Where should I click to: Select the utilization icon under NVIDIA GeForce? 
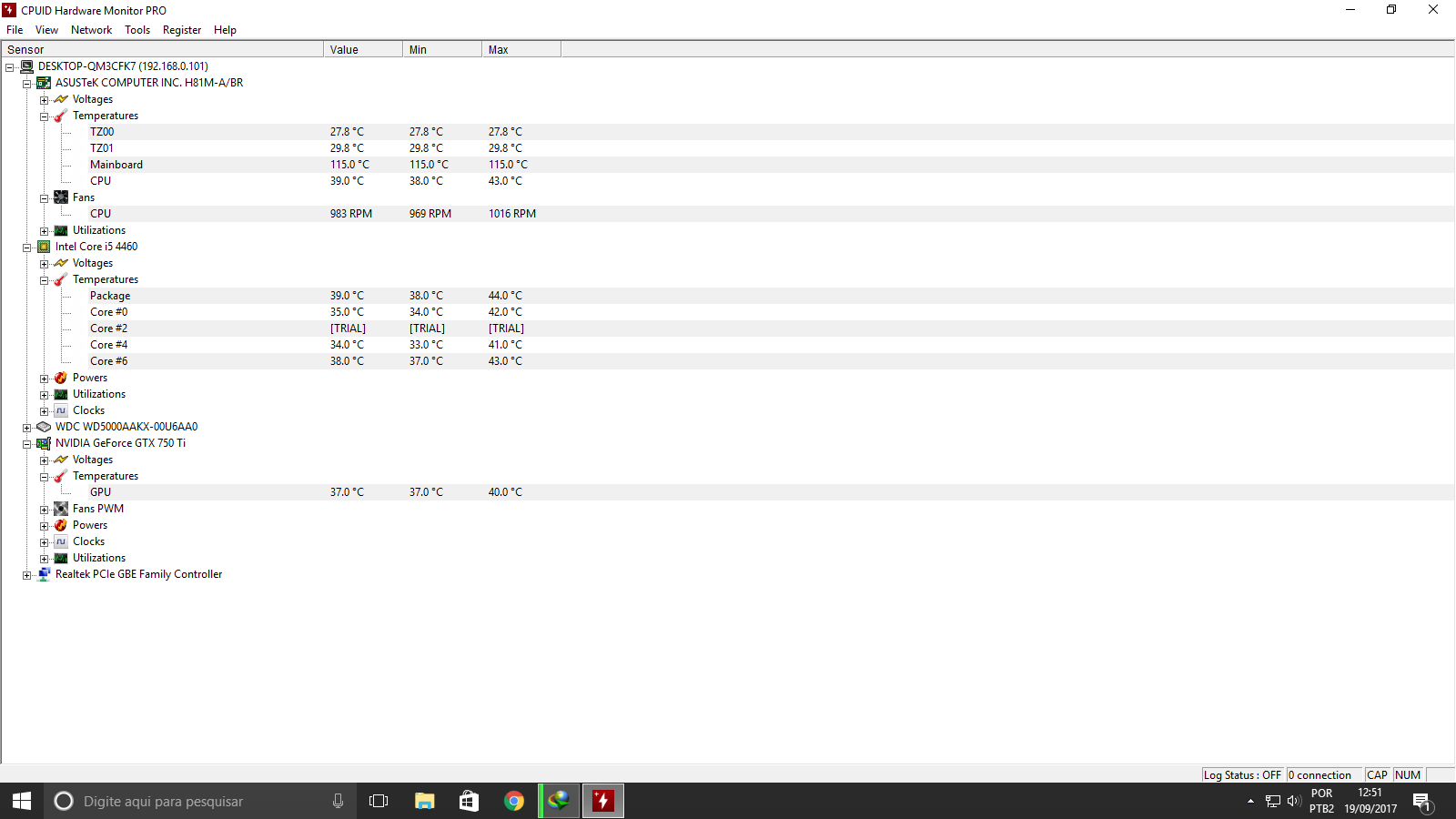pyautogui.click(x=61, y=558)
